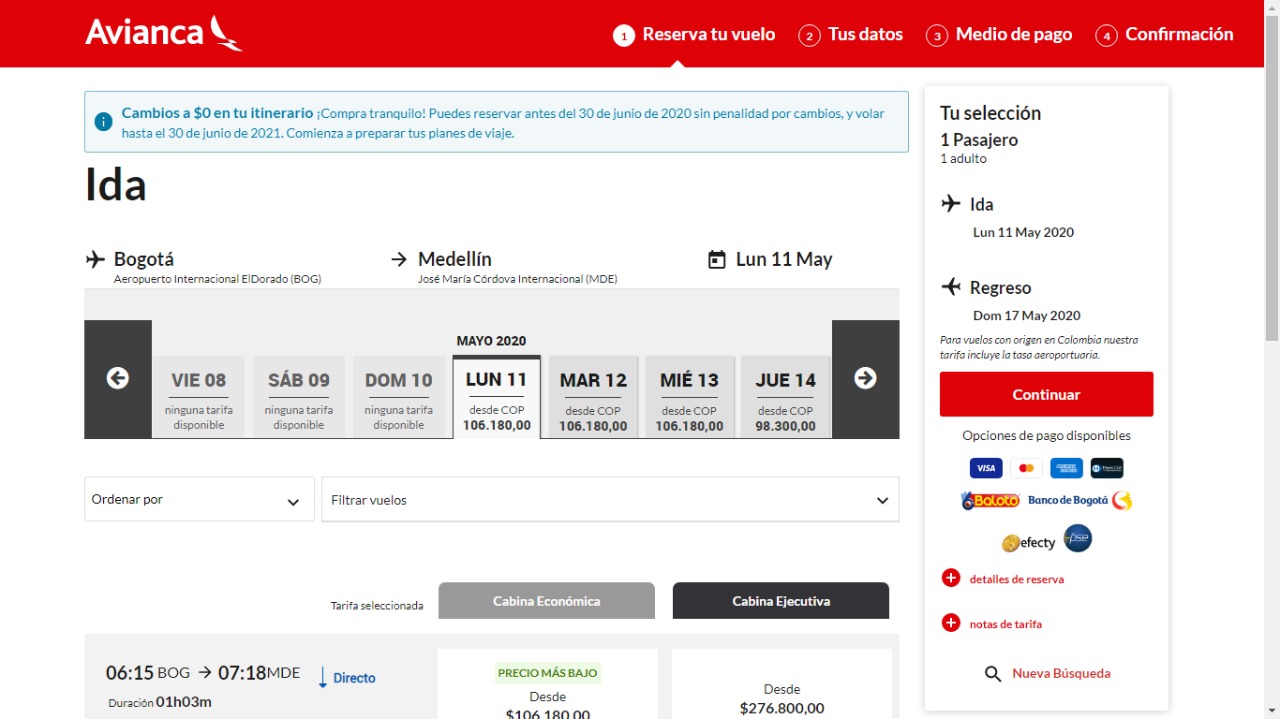
Task: Click the Lun 11 May date text
Action: [x=784, y=259]
